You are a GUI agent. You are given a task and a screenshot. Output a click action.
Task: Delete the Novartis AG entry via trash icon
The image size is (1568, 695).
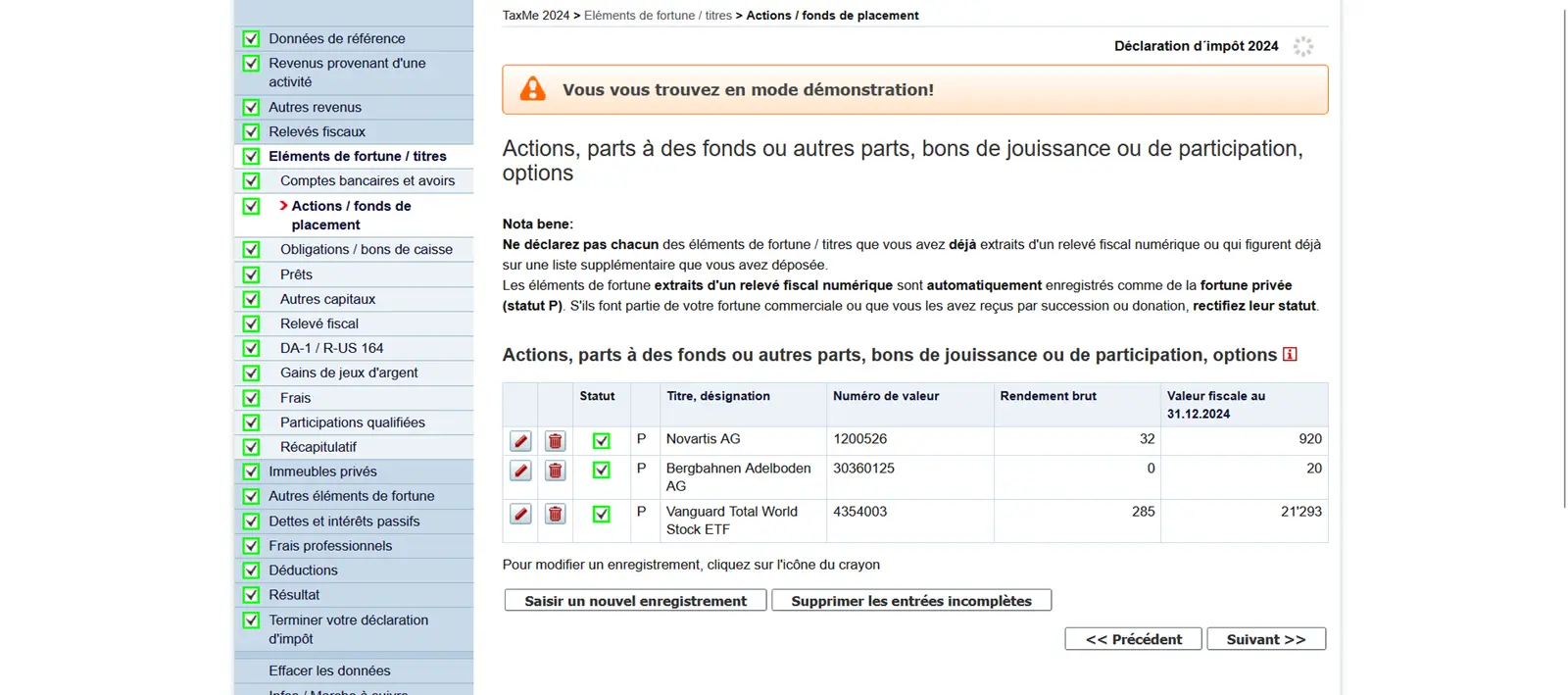555,441
